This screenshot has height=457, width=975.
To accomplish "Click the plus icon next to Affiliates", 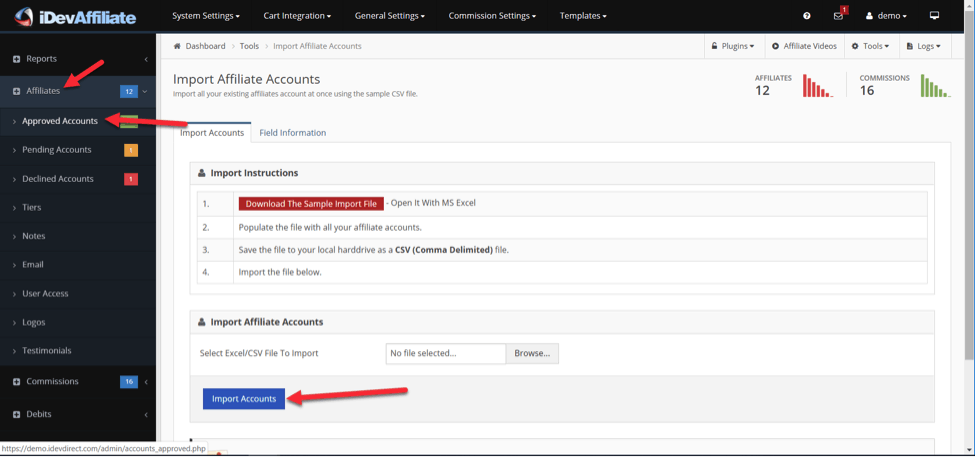I will (17, 91).
